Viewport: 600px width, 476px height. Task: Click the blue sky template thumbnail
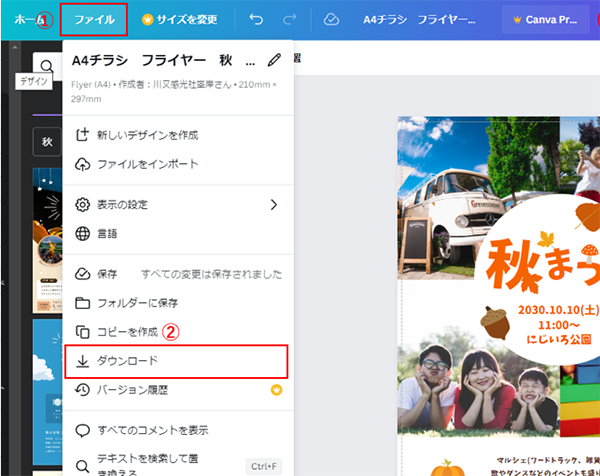47,392
